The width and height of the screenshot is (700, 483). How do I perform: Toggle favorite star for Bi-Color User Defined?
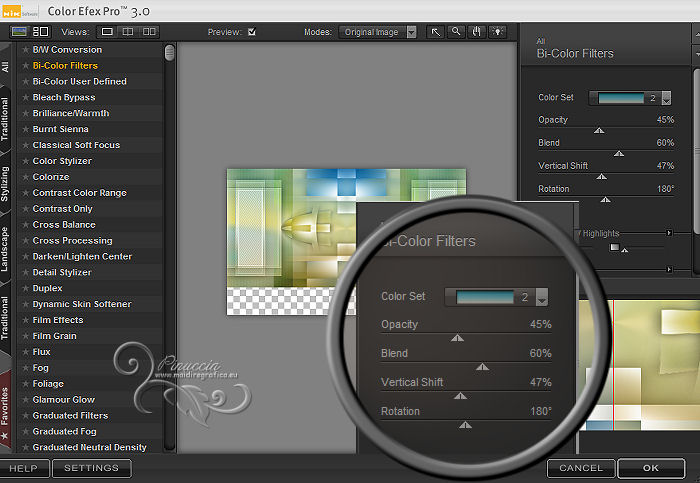click(x=25, y=81)
